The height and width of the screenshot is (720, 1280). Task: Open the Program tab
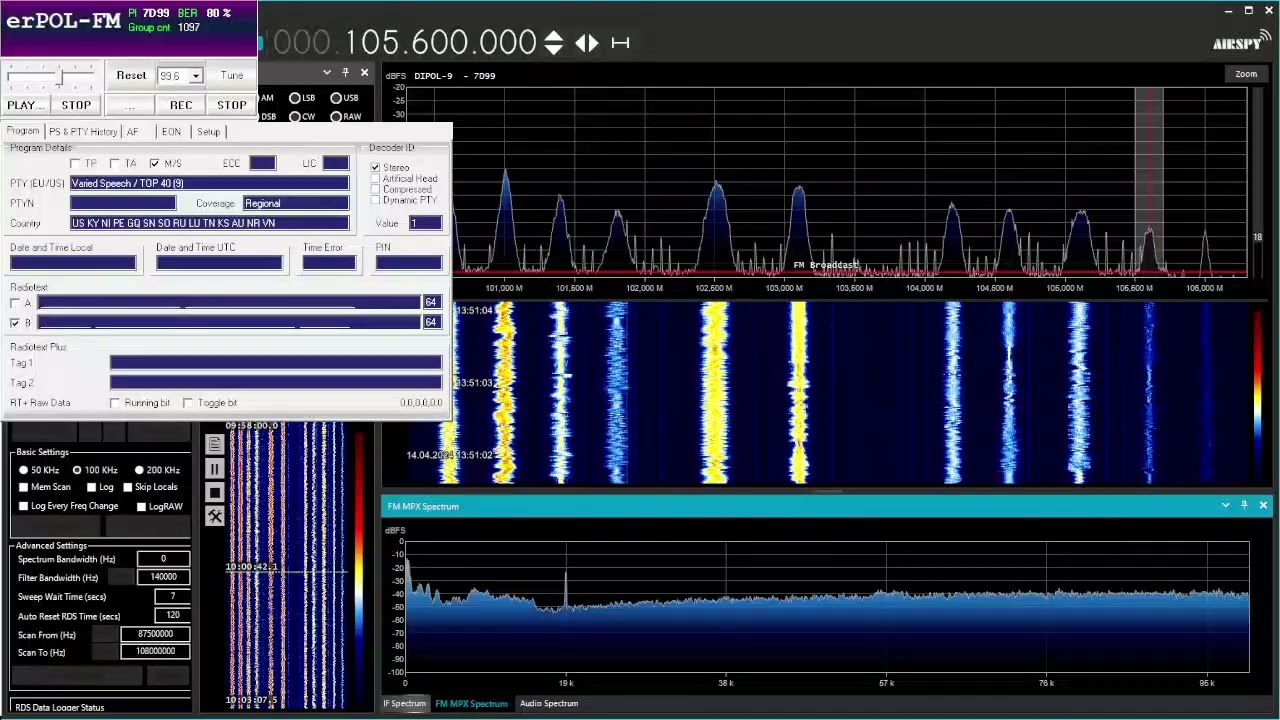click(x=23, y=131)
